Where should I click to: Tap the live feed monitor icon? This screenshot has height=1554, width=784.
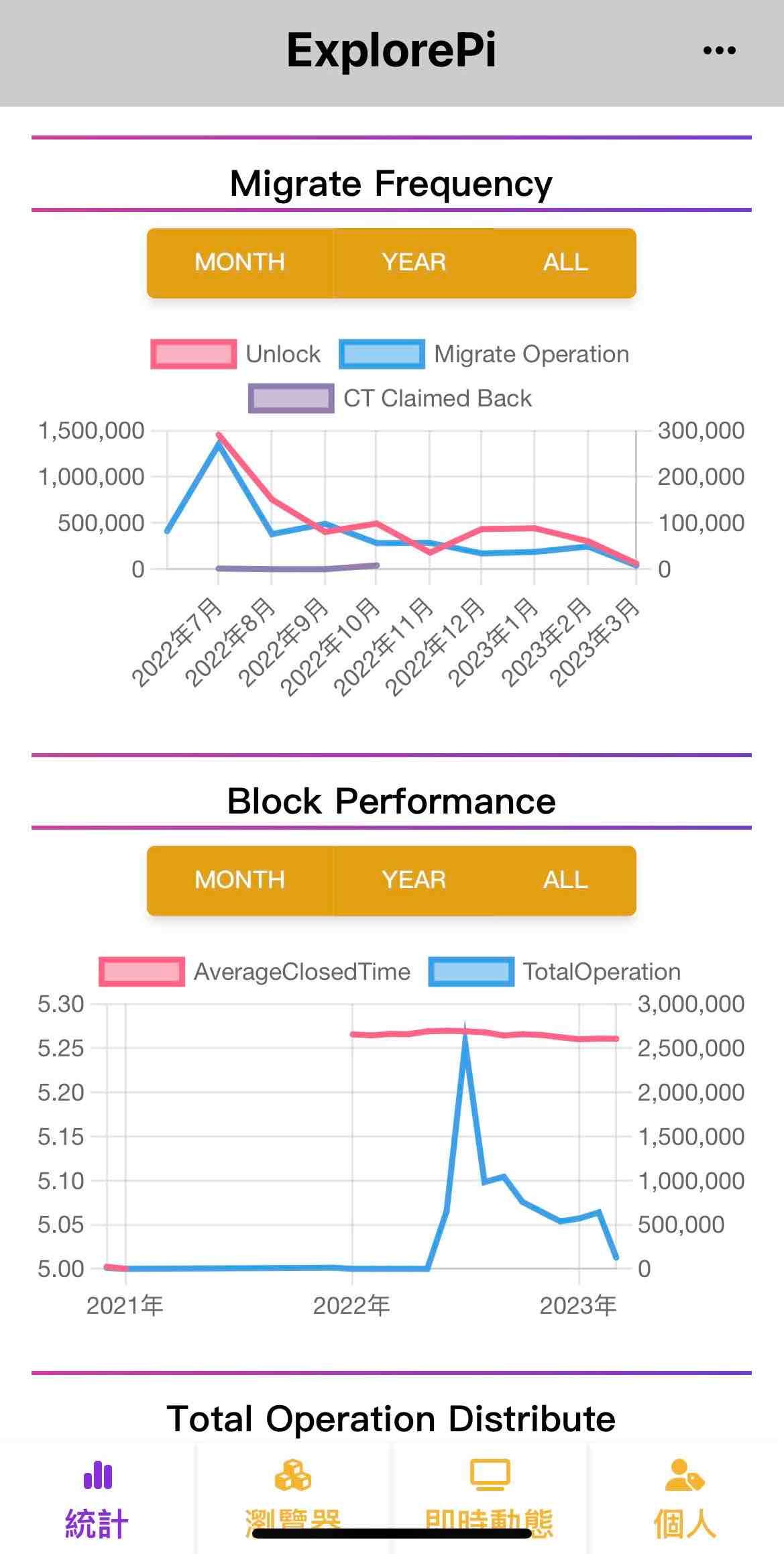pos(490,1475)
